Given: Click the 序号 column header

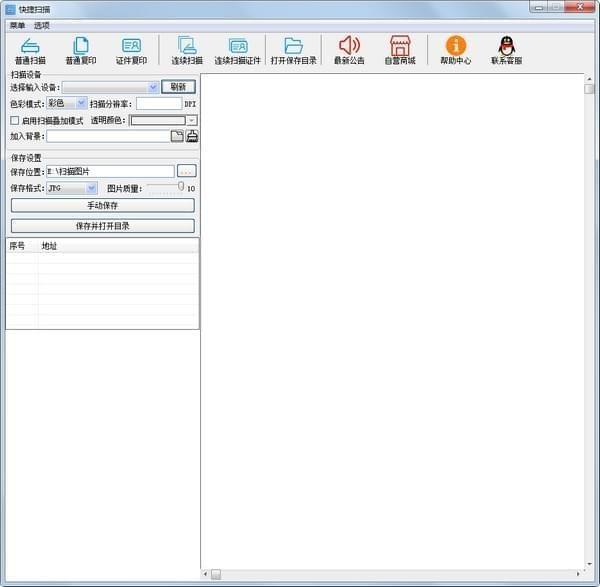Looking at the screenshot, I should 22,246.
